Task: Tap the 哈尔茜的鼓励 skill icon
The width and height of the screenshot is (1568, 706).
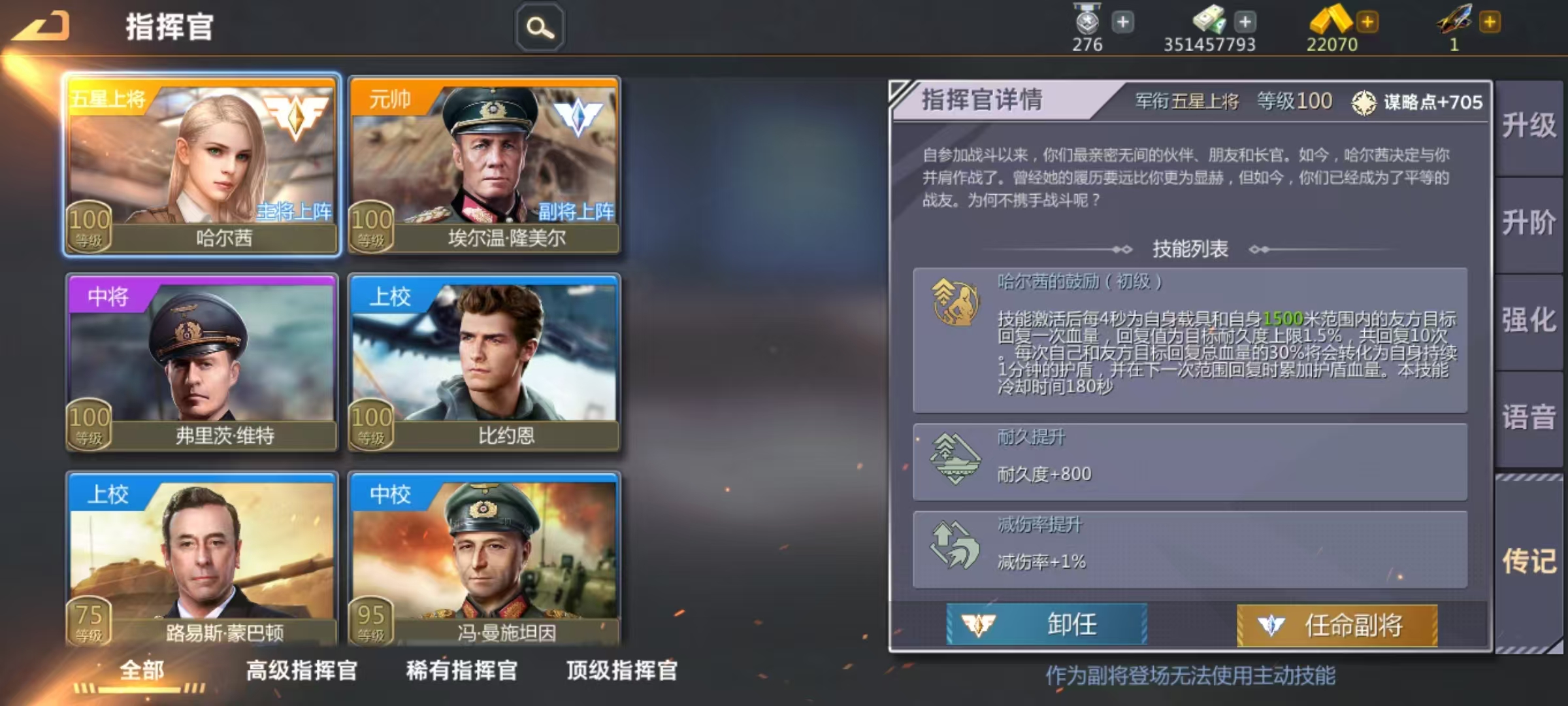Action: (955, 302)
